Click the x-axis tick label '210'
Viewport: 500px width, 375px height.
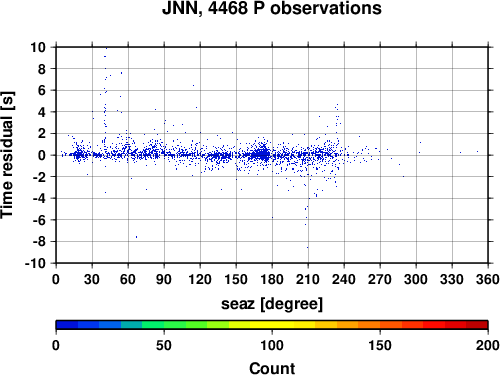tap(308, 279)
